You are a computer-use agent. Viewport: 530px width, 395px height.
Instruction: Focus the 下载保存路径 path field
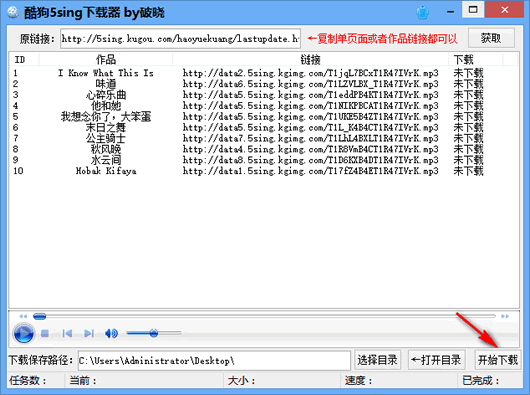(x=214, y=361)
